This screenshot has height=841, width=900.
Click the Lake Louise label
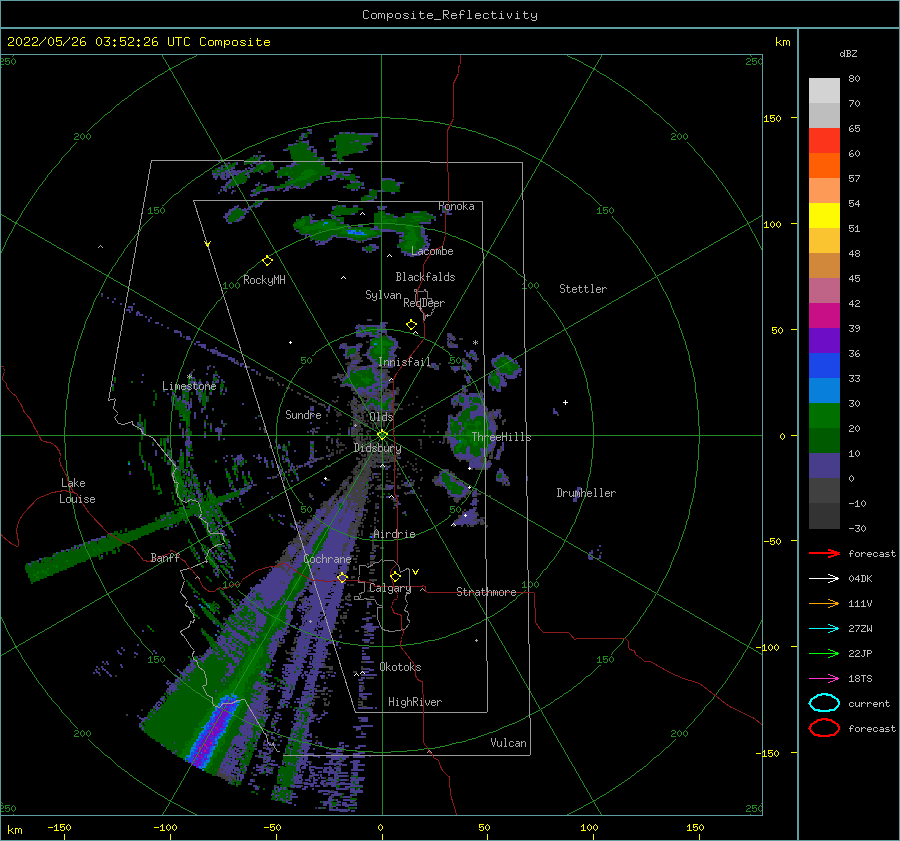(77, 491)
